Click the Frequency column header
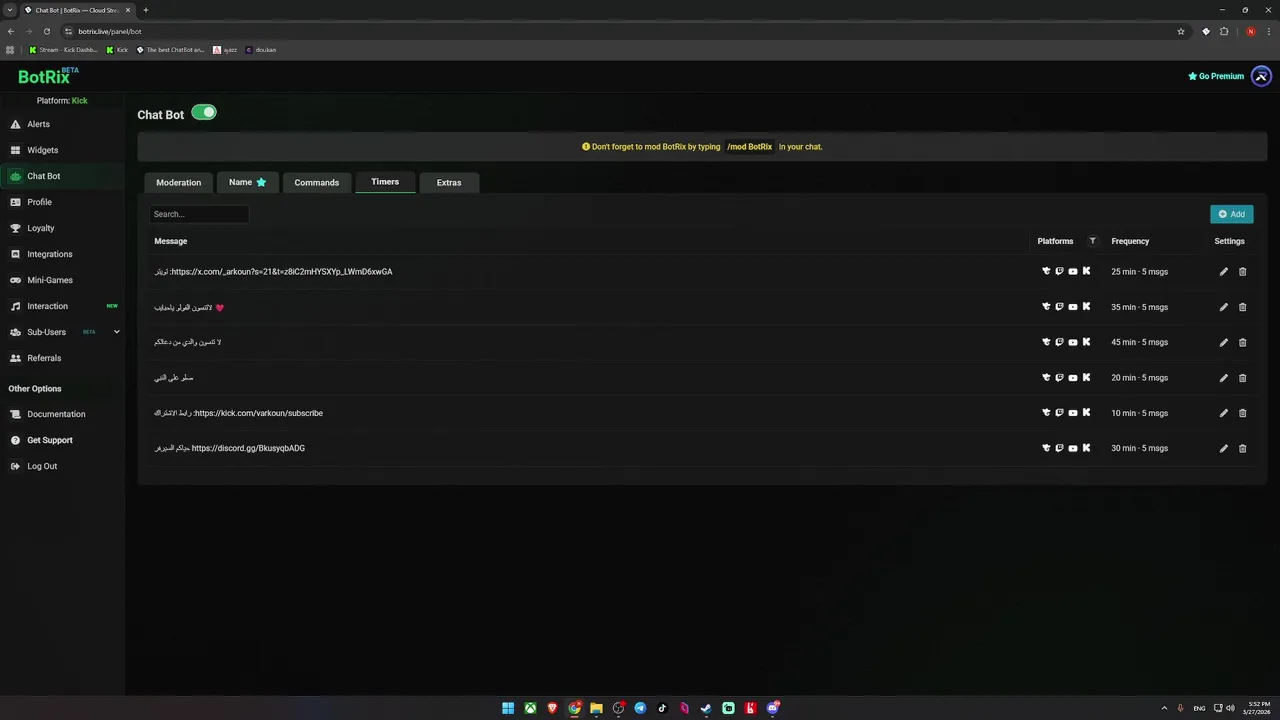This screenshot has height=720, width=1280. click(x=1130, y=241)
